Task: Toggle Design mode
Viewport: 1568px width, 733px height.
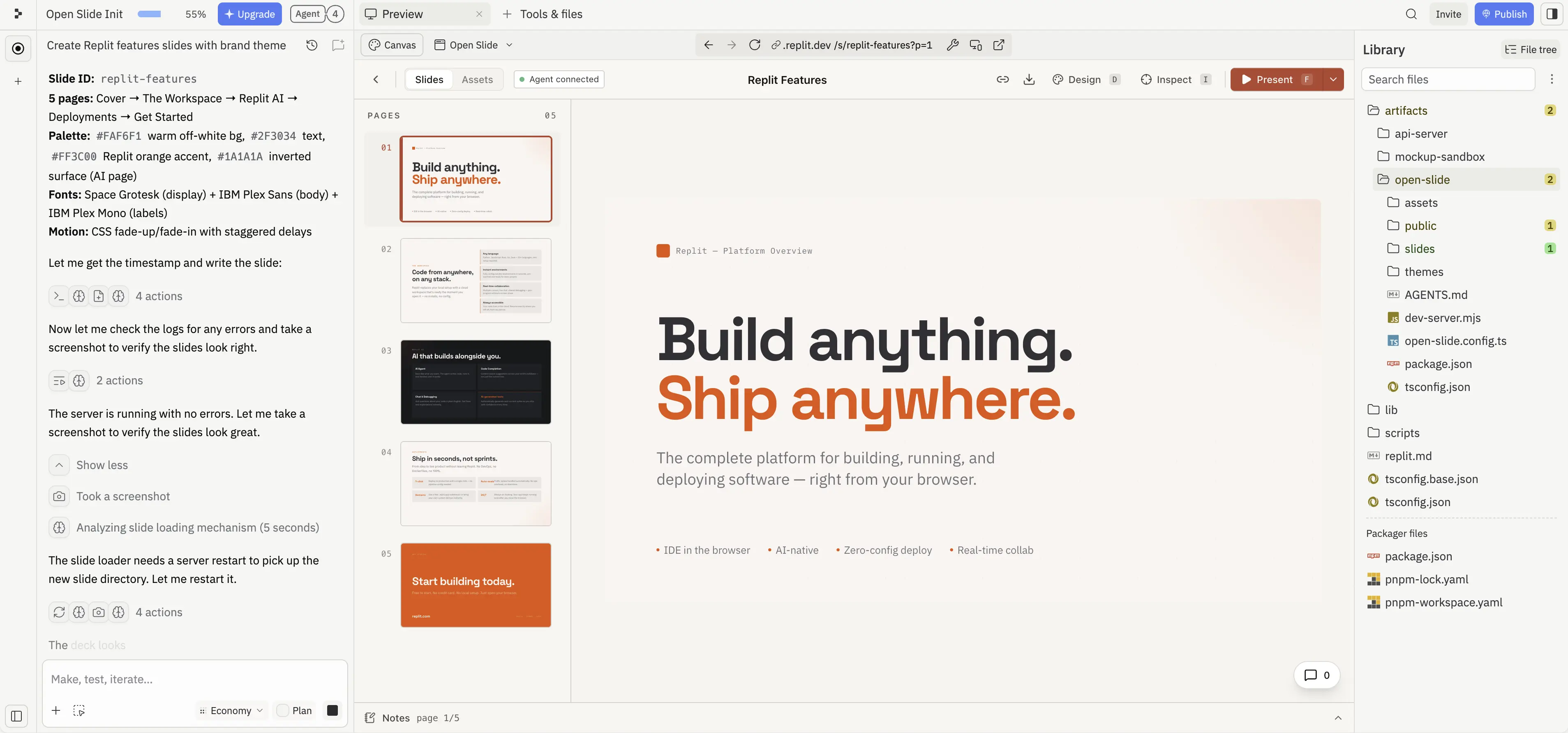Action: click(1086, 79)
